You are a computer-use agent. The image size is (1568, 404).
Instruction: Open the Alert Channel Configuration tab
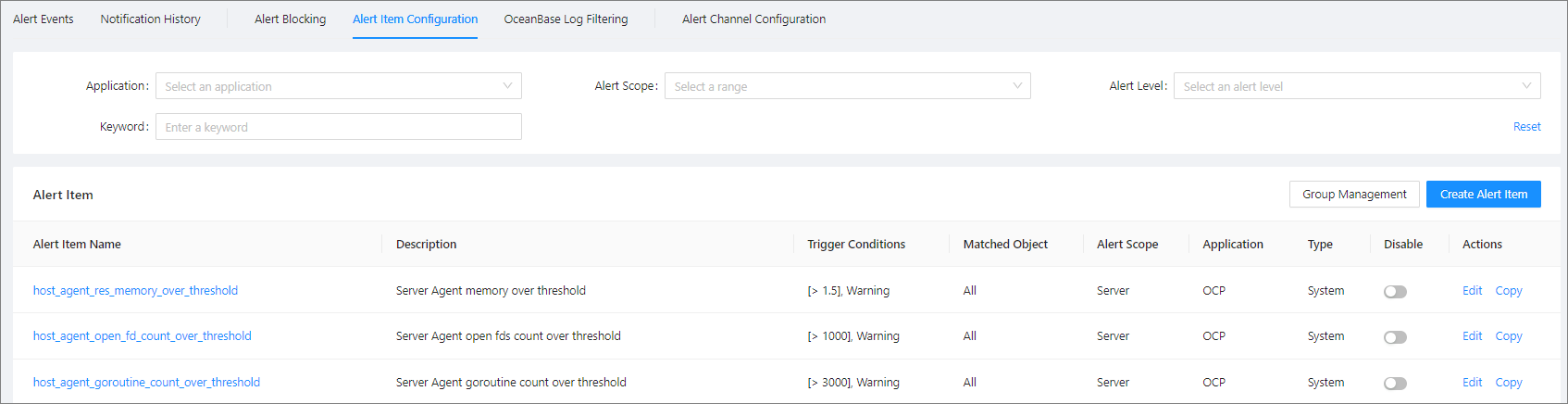click(753, 19)
